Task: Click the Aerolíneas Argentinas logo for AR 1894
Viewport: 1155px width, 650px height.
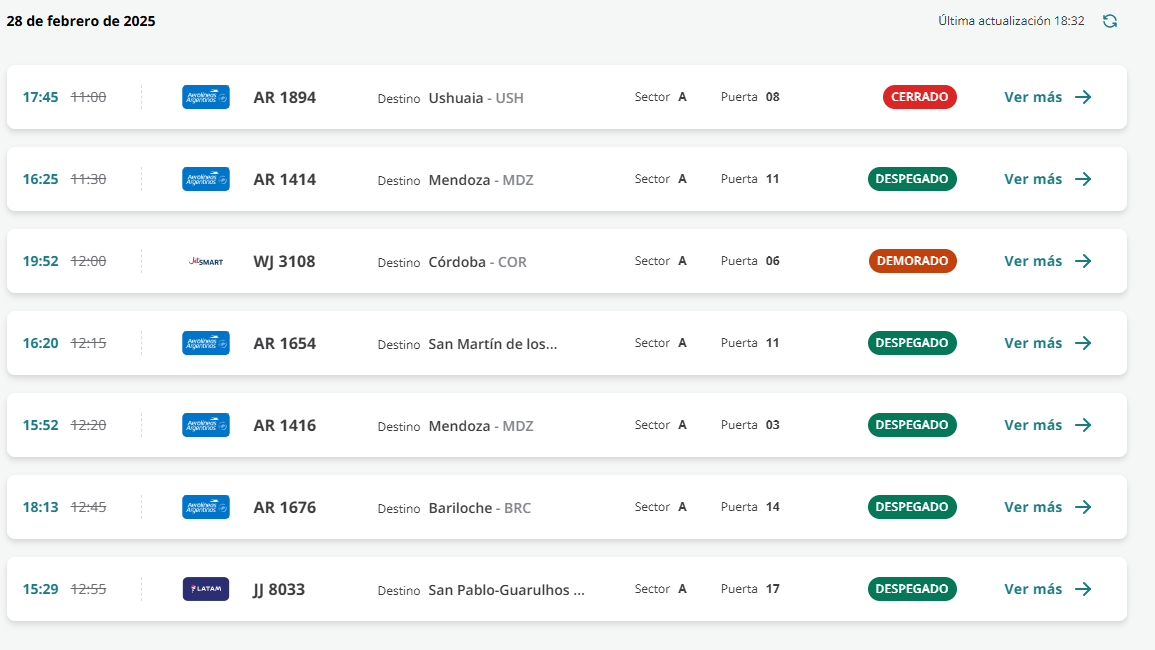Action: tap(206, 97)
